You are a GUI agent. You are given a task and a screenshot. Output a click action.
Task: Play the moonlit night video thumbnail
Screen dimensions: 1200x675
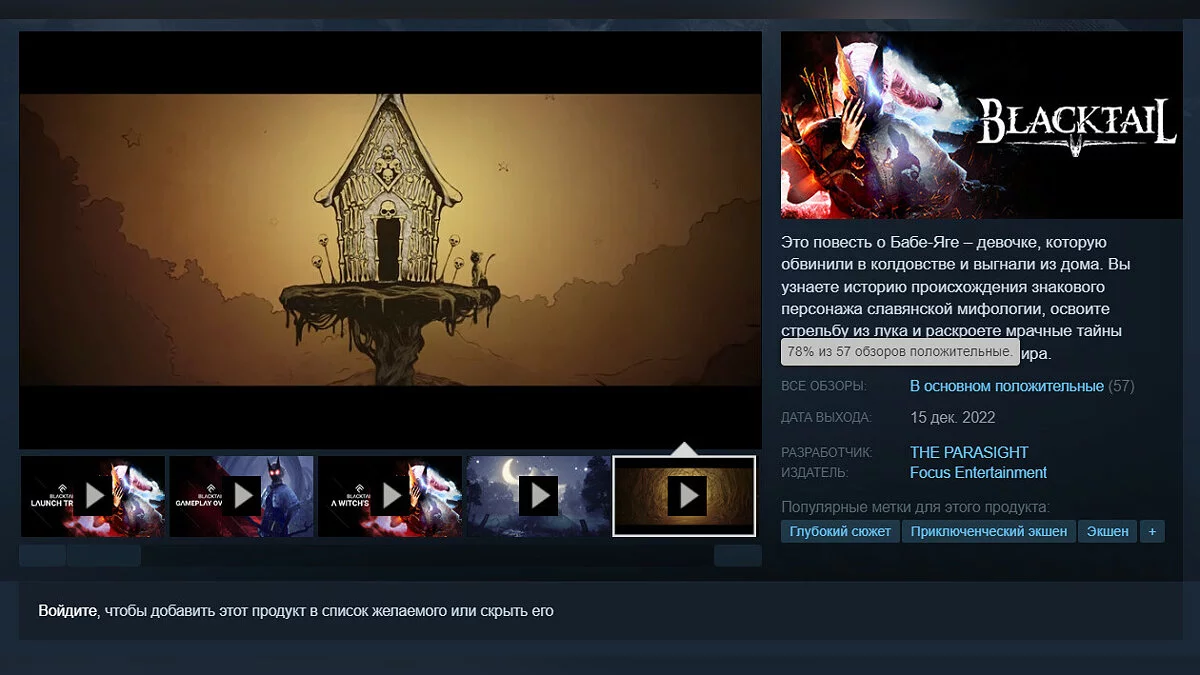[538, 496]
